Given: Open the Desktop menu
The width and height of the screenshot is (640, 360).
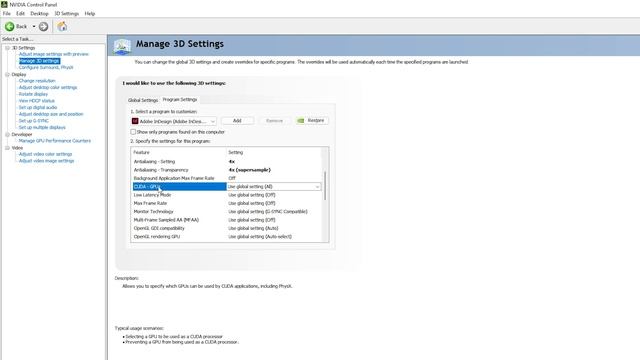Looking at the screenshot, I should coord(39,13).
